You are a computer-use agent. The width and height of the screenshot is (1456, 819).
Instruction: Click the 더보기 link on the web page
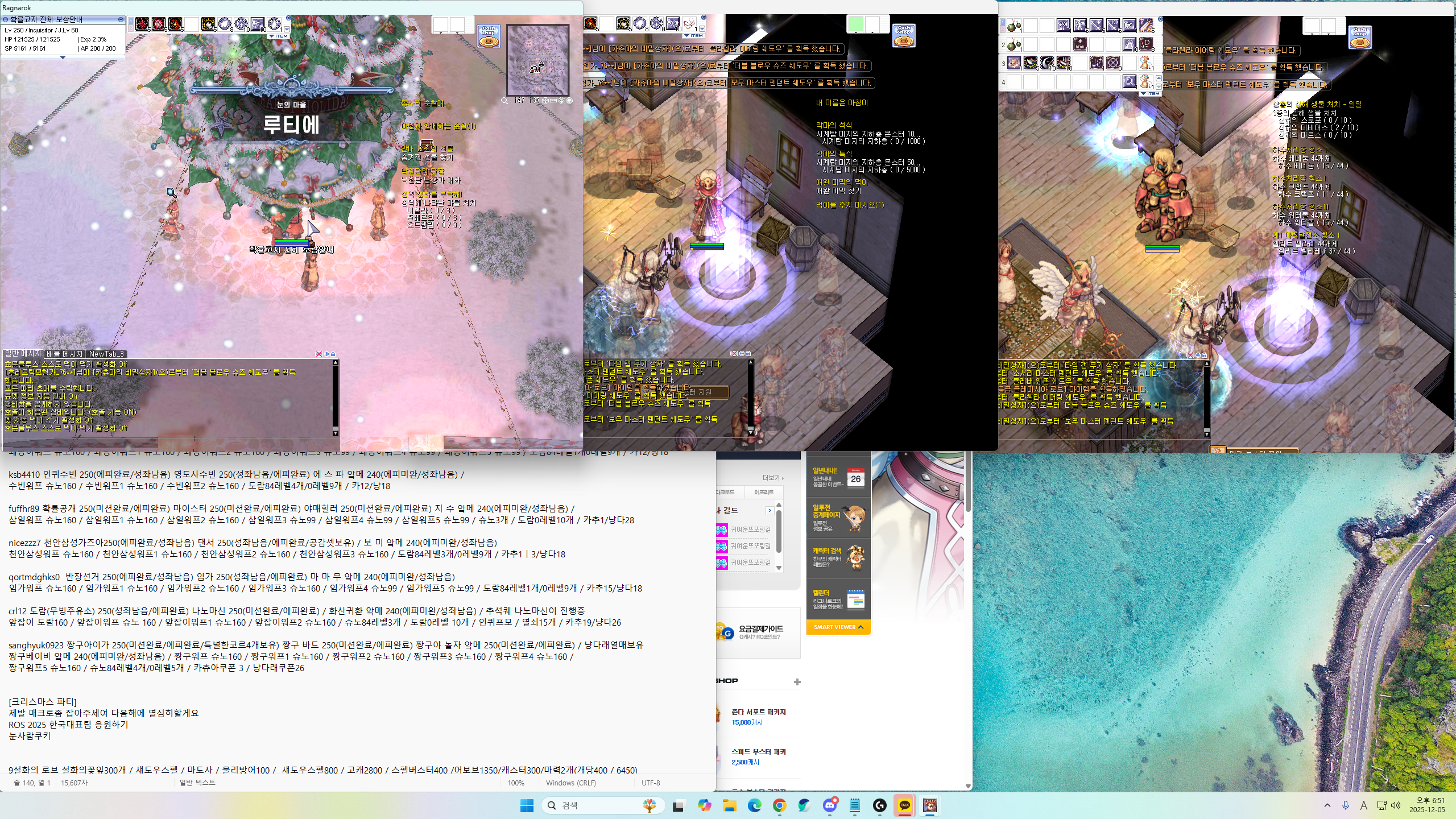tap(772, 478)
